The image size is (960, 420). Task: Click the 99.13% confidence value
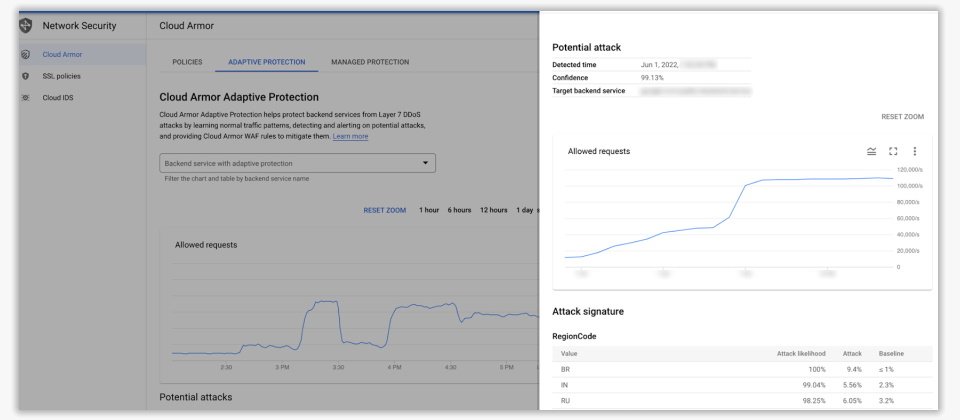click(652, 78)
